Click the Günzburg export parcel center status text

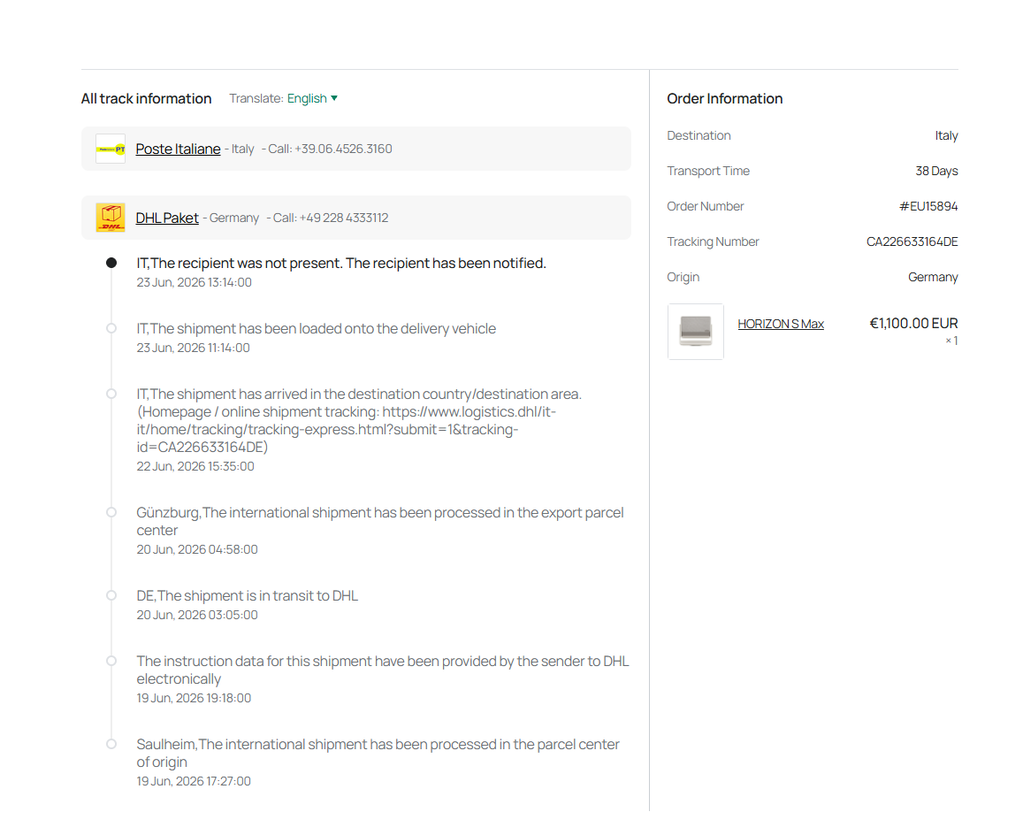pos(380,521)
